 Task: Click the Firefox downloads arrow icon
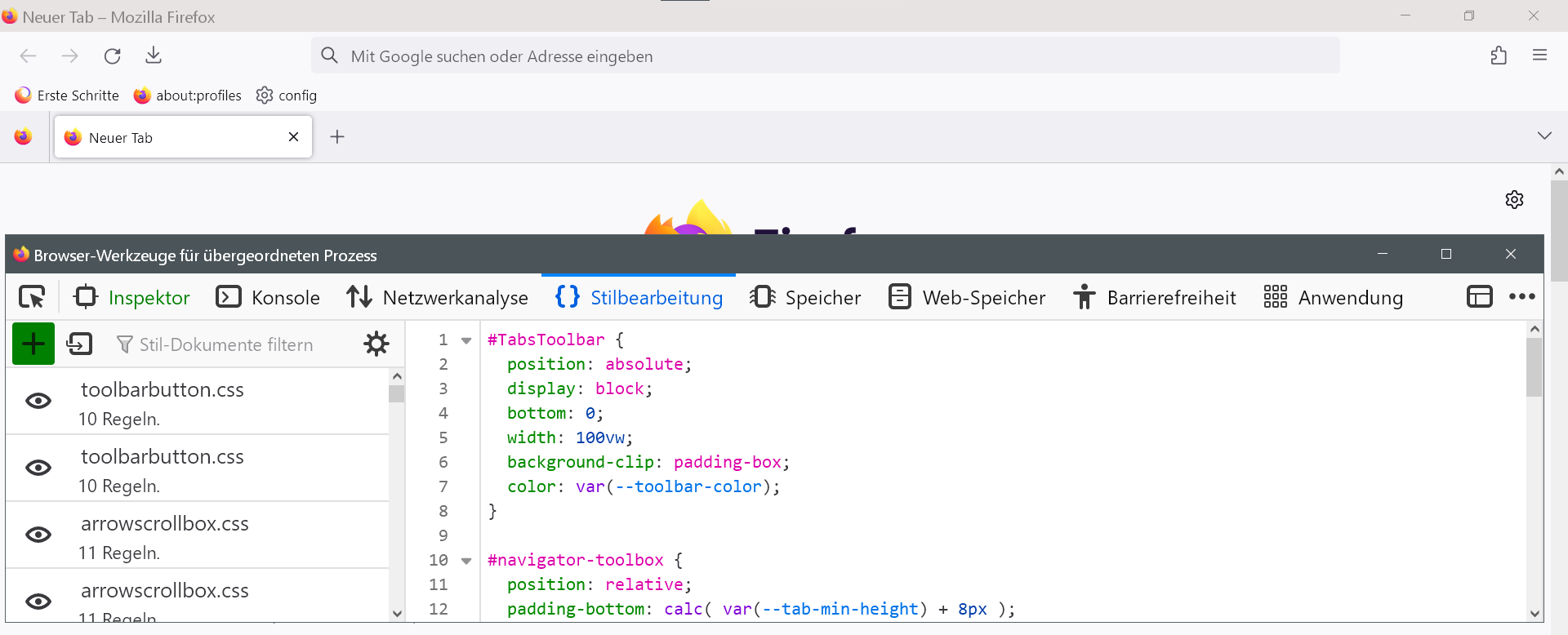(154, 56)
